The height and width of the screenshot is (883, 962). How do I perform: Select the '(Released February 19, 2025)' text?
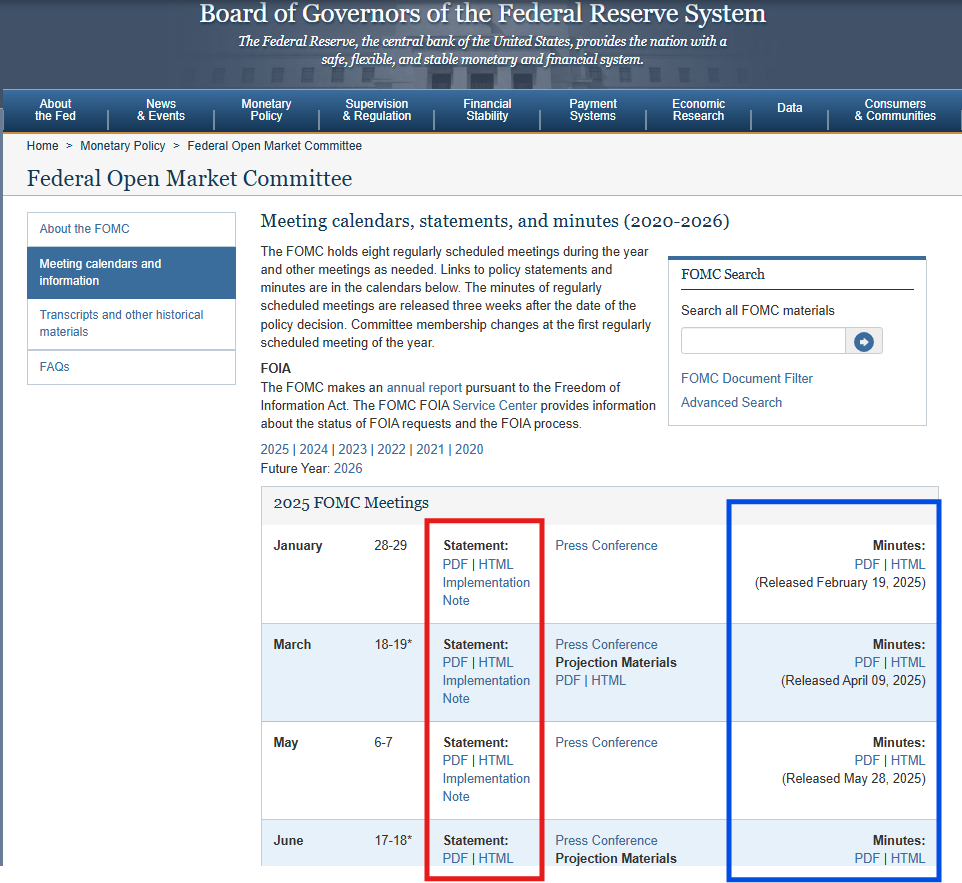point(840,582)
